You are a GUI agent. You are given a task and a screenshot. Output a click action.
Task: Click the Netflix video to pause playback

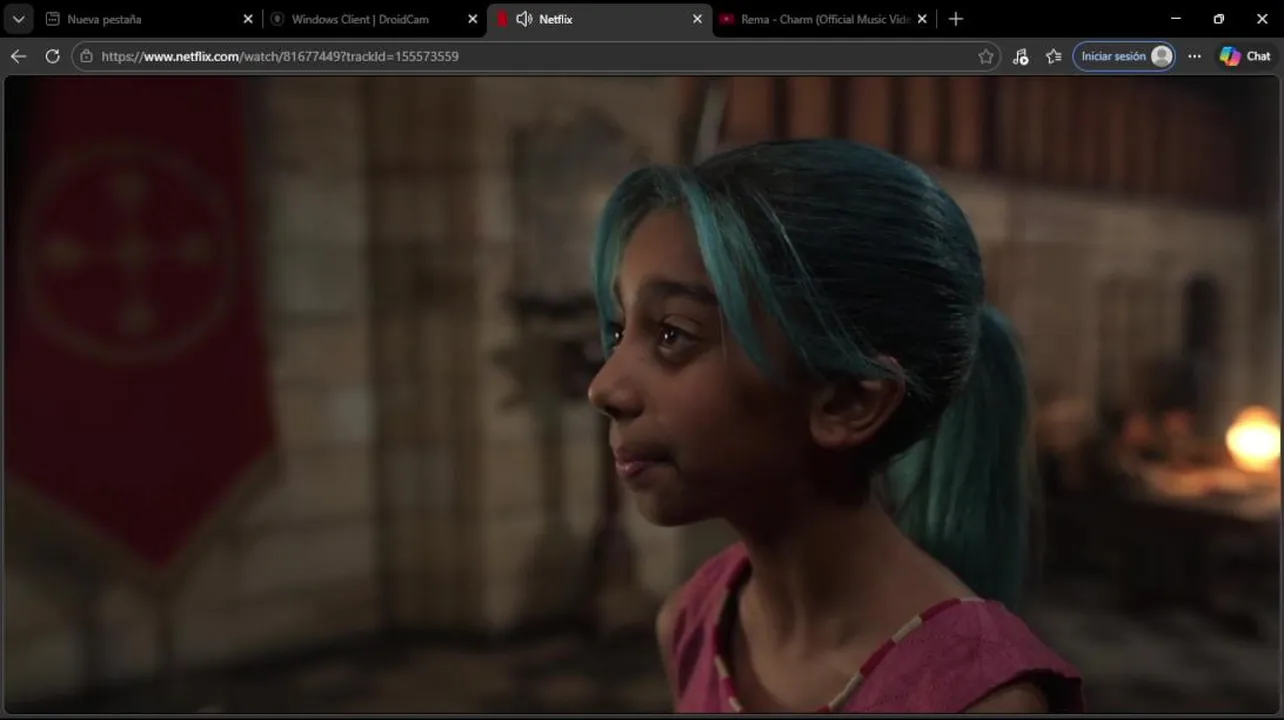click(x=642, y=395)
